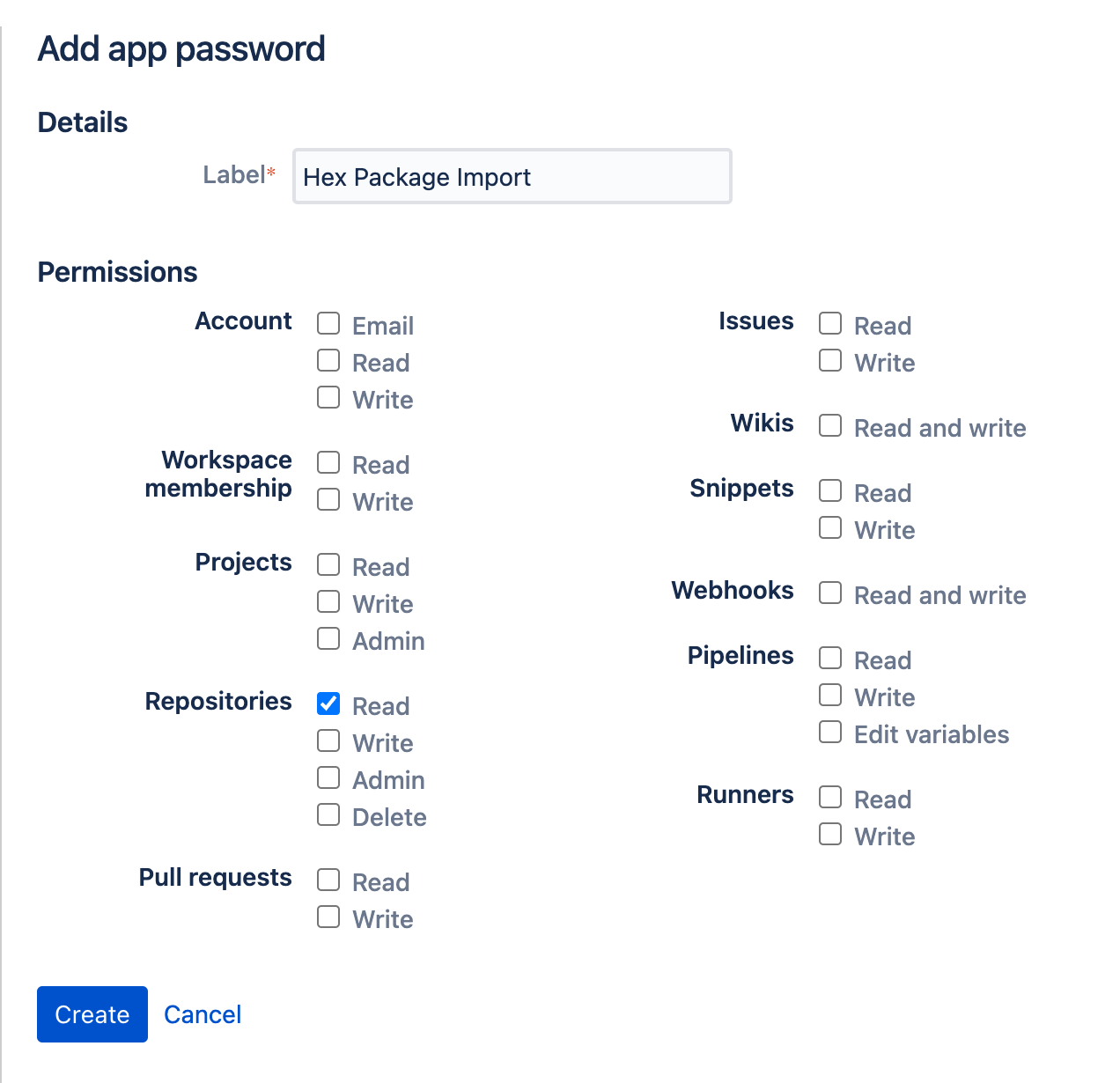Check Read under Workspace membership
Screen dimensions: 1120x1083
click(x=328, y=462)
